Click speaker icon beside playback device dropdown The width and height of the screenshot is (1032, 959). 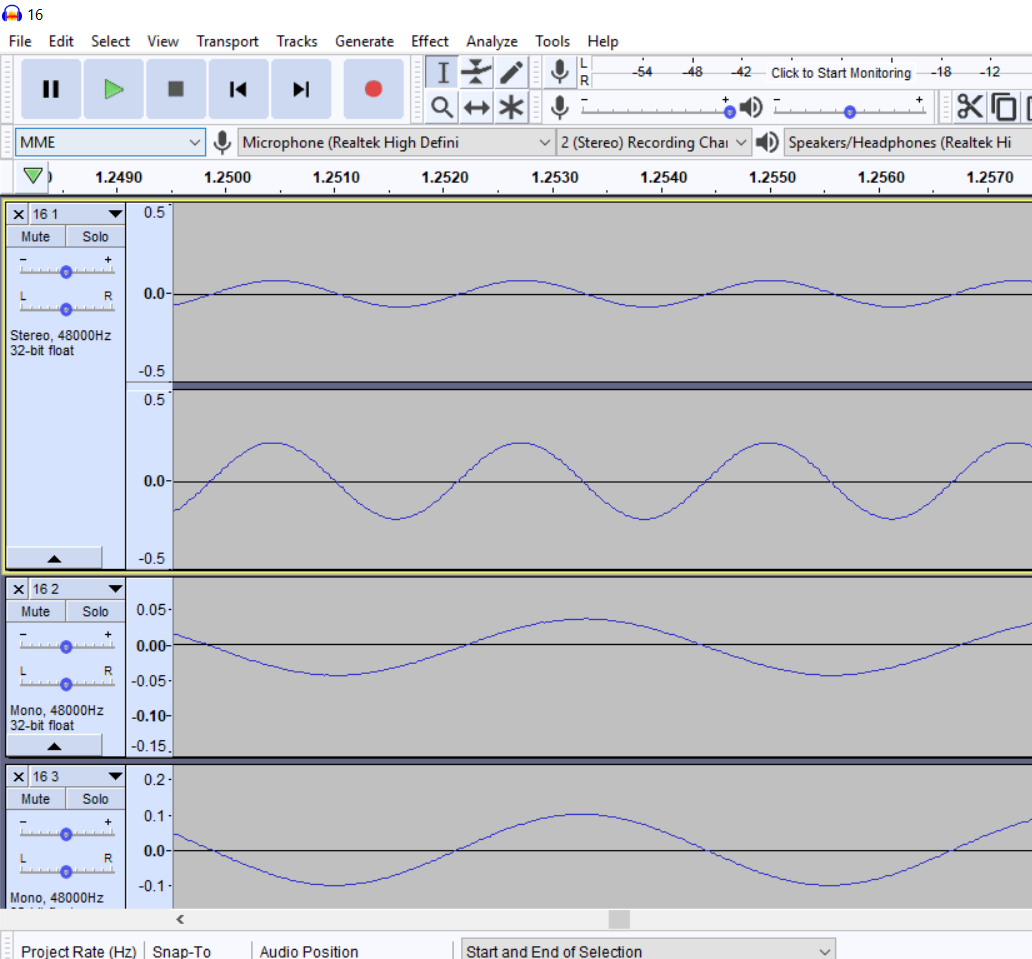(x=767, y=142)
